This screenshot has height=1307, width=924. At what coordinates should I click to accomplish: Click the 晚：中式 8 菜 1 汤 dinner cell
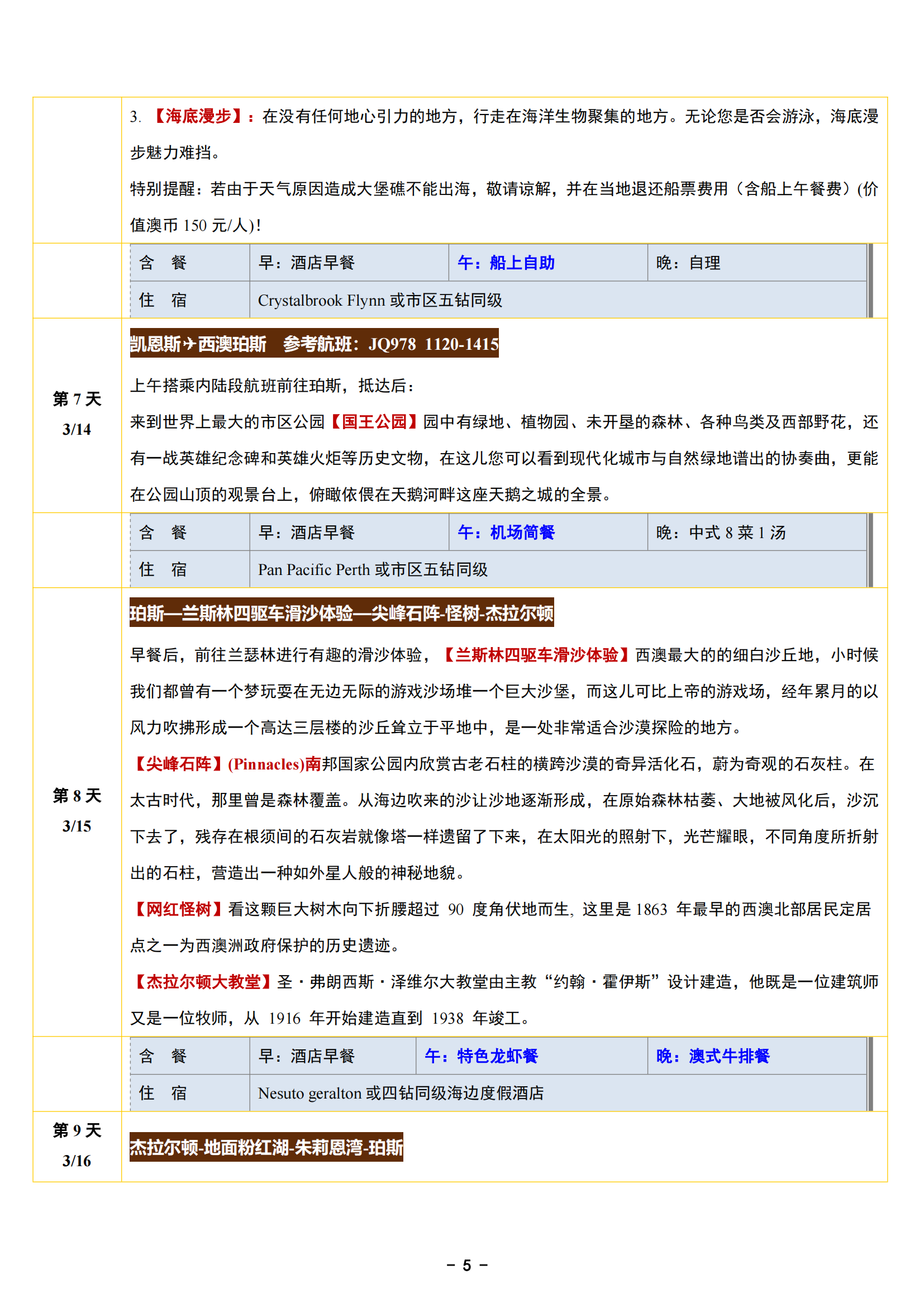click(x=720, y=533)
